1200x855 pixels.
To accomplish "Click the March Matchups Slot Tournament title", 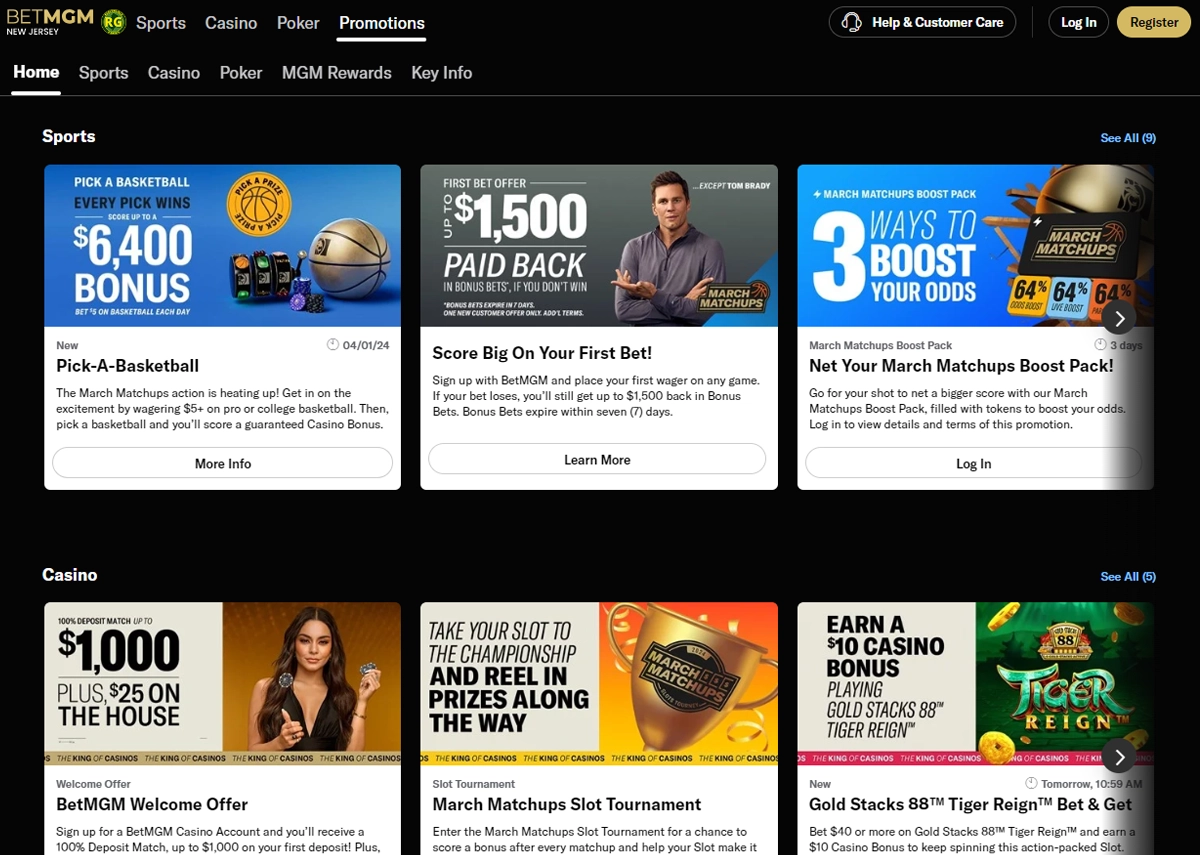I will click(x=567, y=804).
